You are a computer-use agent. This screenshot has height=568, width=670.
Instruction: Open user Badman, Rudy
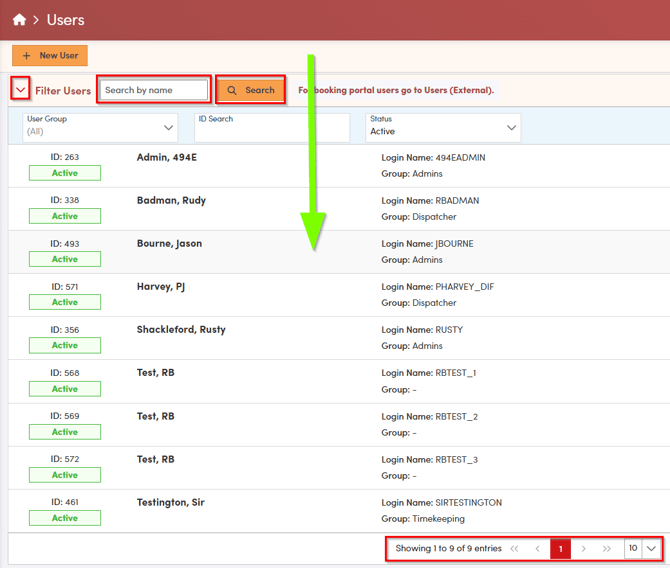tap(171, 200)
